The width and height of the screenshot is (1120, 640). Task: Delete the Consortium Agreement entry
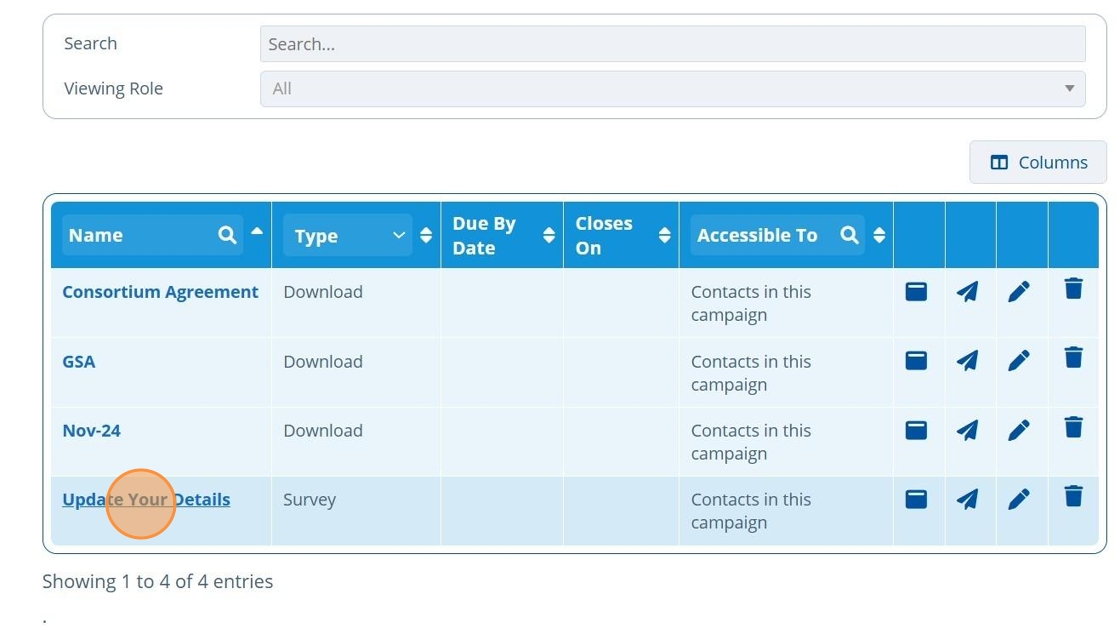coord(1073,290)
